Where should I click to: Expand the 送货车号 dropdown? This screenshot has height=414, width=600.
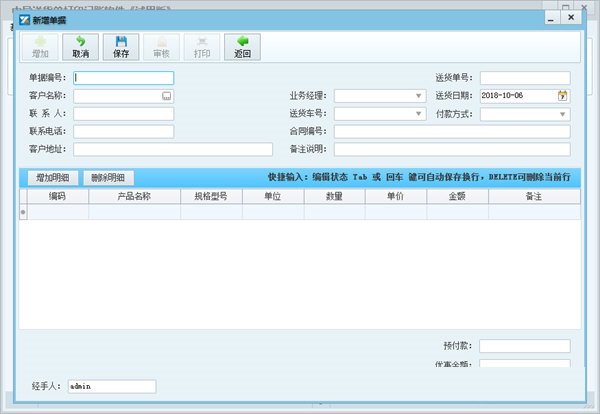click(x=418, y=114)
